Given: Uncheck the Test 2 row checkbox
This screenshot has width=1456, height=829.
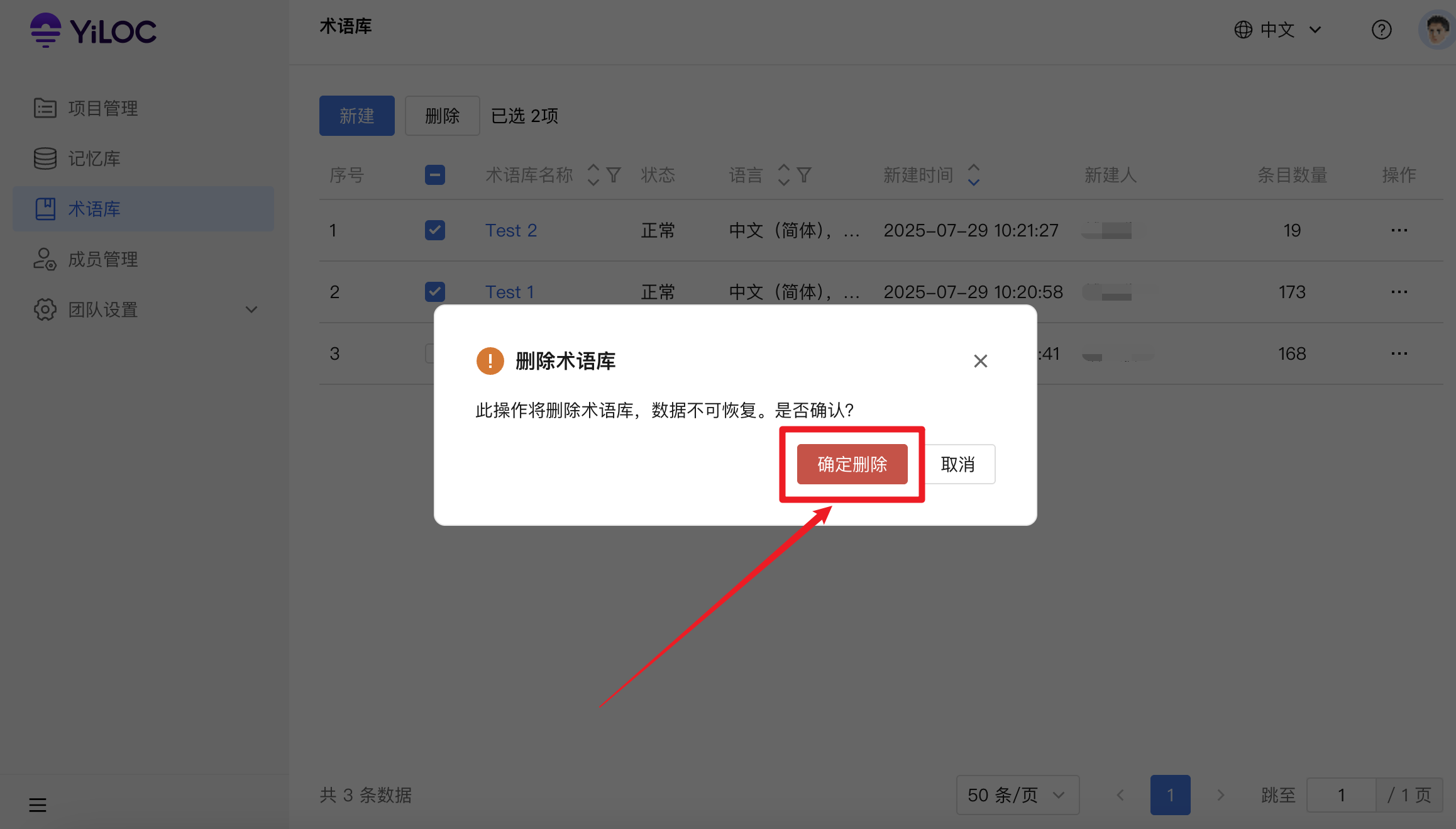Looking at the screenshot, I should [x=435, y=230].
